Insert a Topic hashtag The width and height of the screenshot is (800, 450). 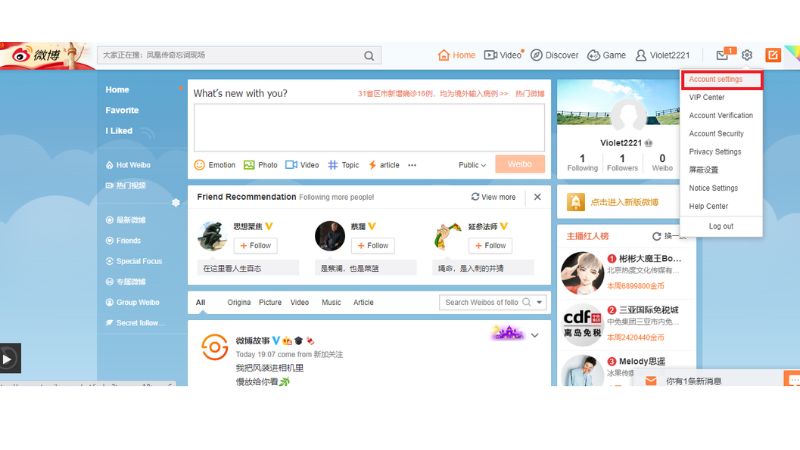coord(343,165)
